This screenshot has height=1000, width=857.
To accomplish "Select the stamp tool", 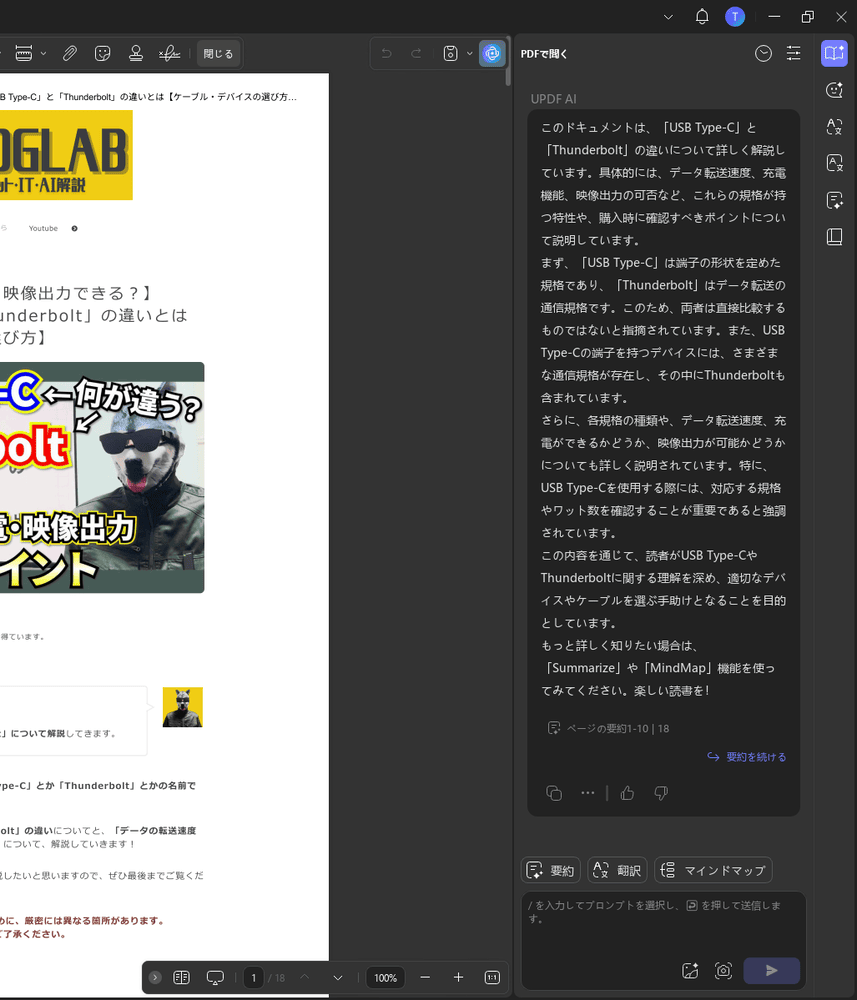I will (x=136, y=53).
